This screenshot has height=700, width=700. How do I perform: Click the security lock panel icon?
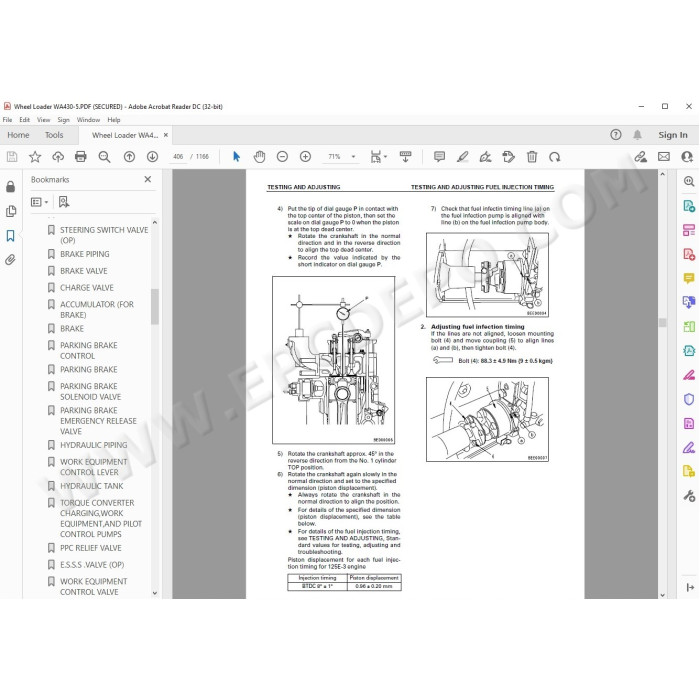[x=10, y=187]
